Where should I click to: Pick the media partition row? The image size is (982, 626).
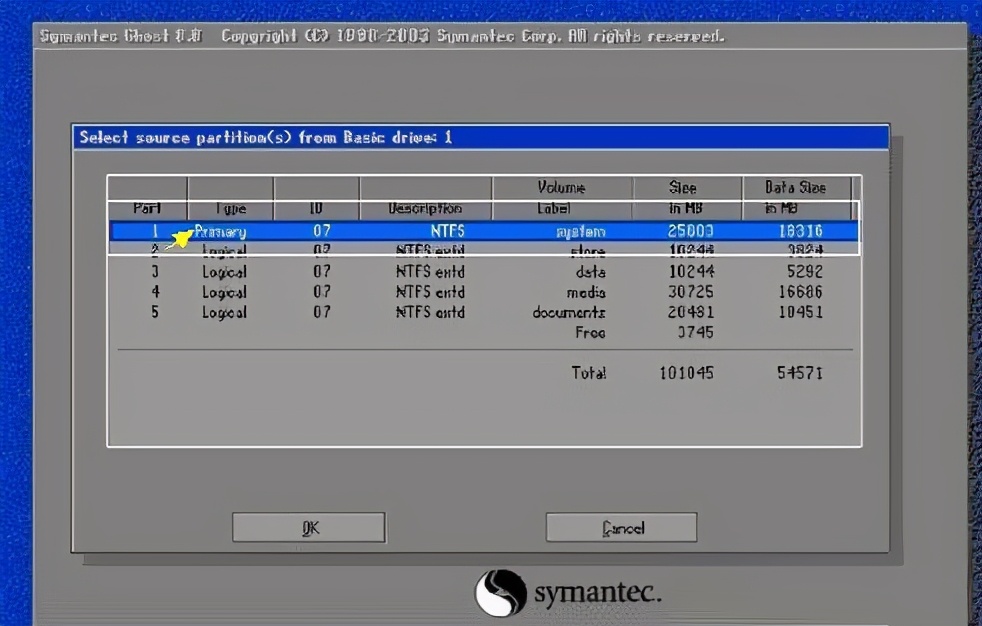point(483,292)
